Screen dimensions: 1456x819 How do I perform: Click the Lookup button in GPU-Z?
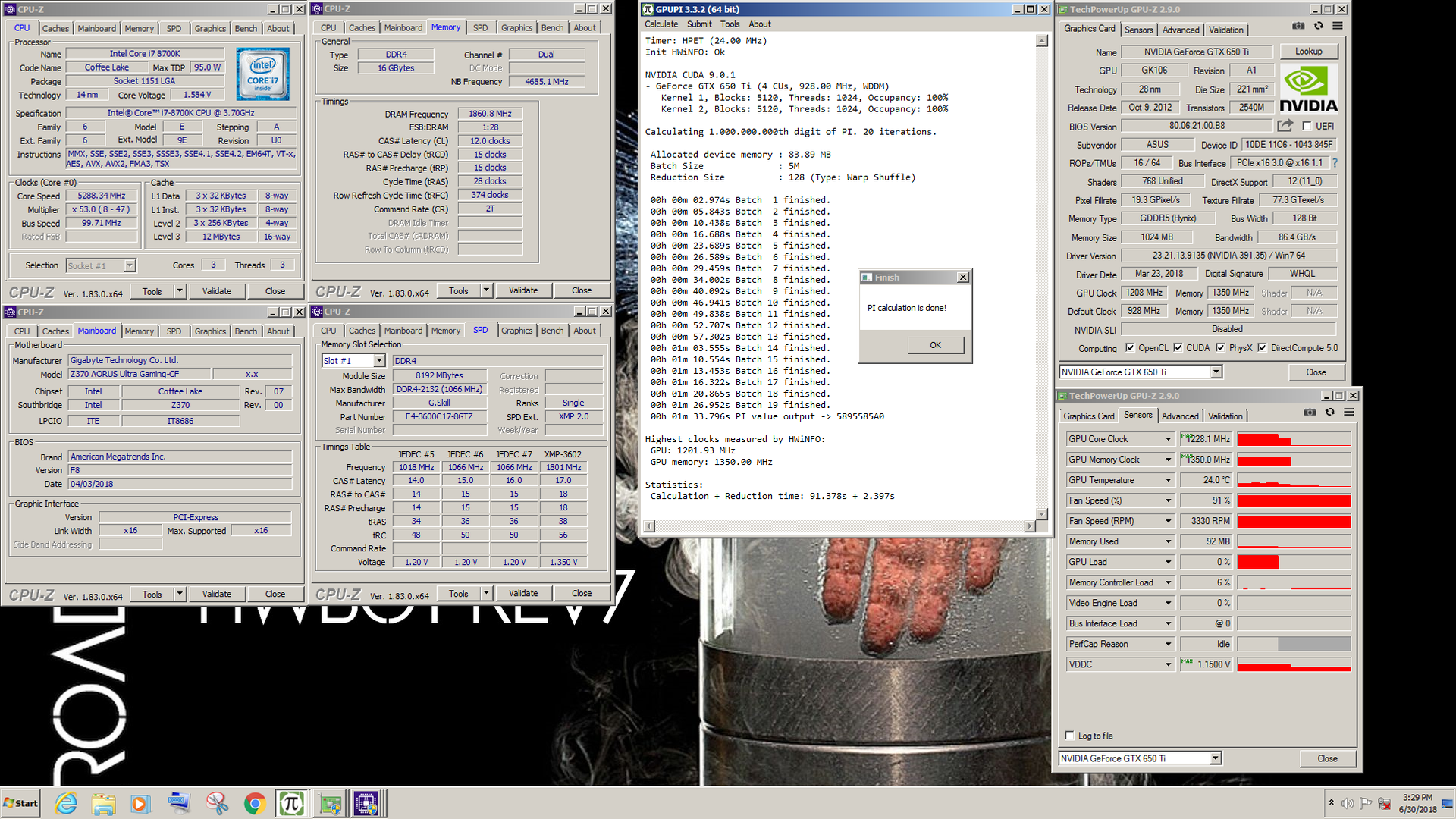[x=1308, y=52]
